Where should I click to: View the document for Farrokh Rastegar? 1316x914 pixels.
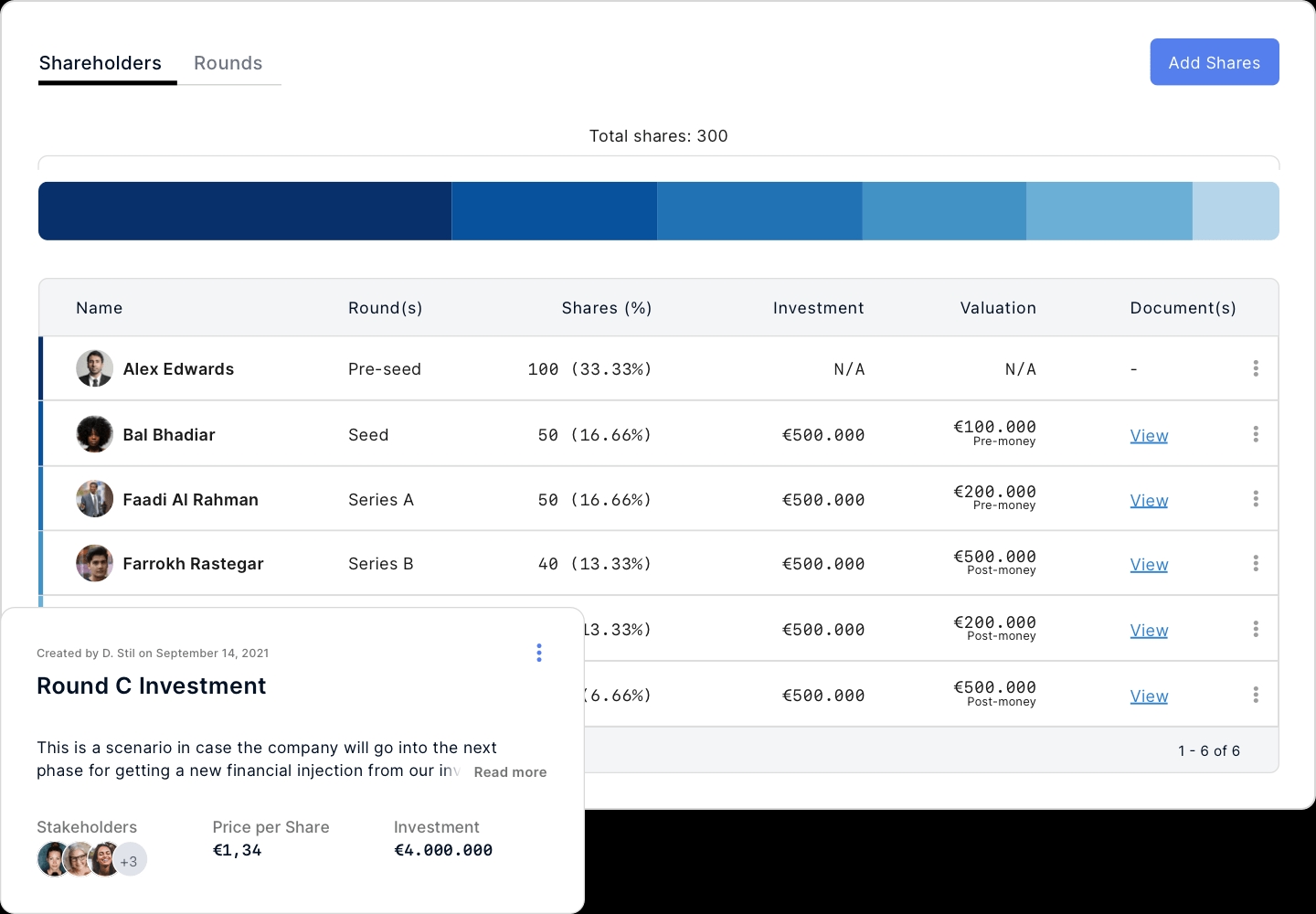click(1149, 565)
